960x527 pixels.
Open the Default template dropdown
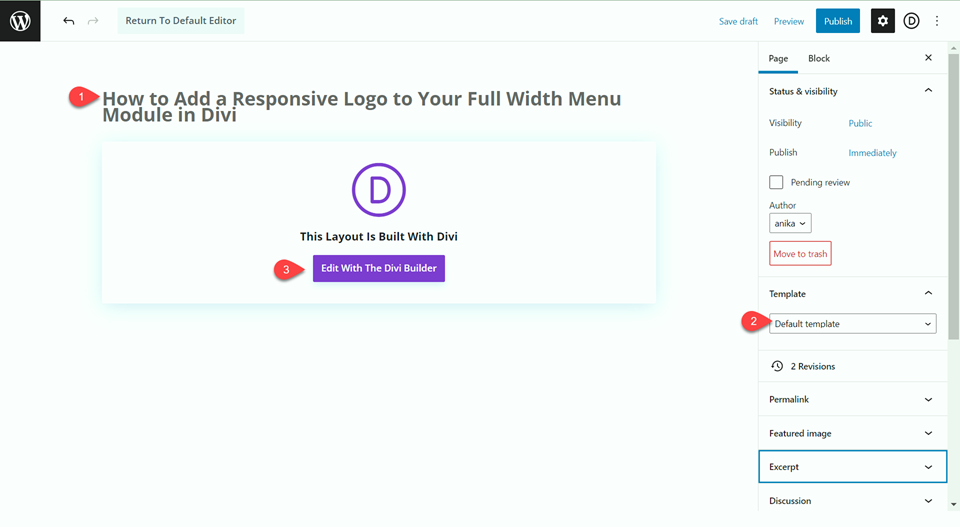(852, 324)
